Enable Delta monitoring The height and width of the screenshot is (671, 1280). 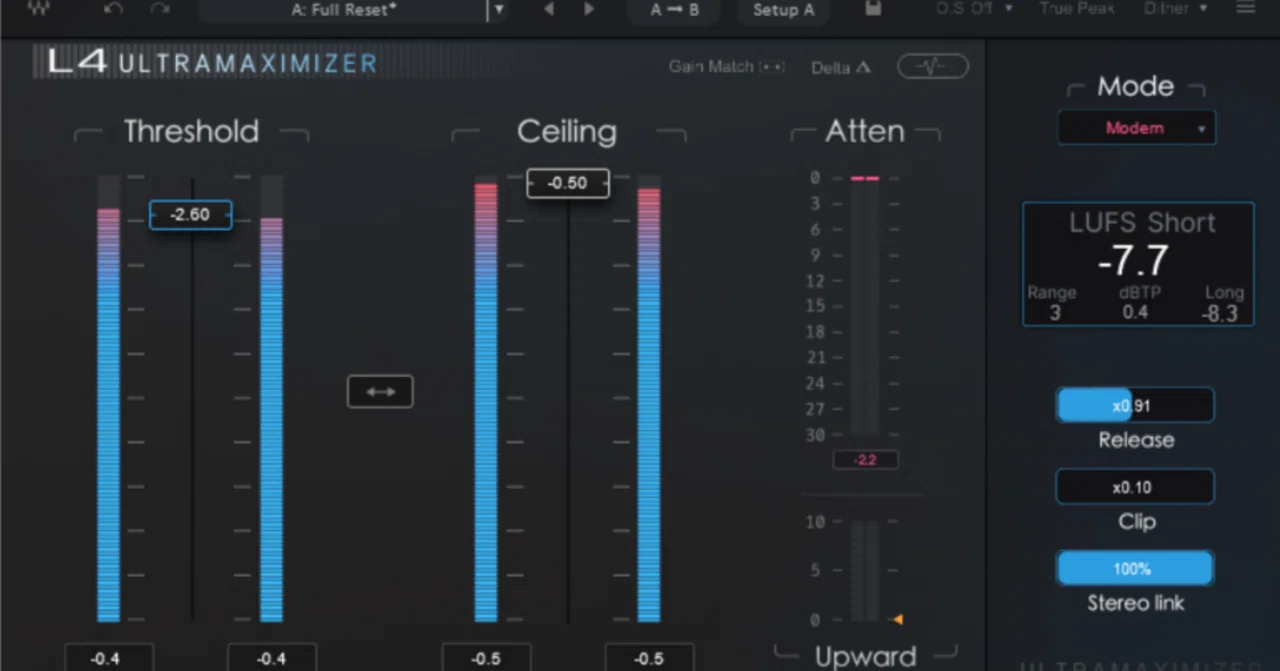841,67
